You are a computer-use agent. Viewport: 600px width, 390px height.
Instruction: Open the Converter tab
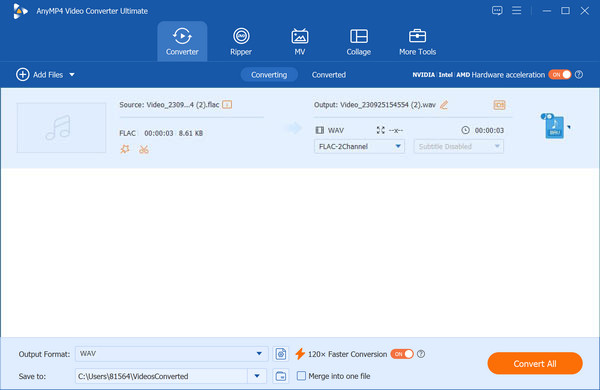point(182,41)
